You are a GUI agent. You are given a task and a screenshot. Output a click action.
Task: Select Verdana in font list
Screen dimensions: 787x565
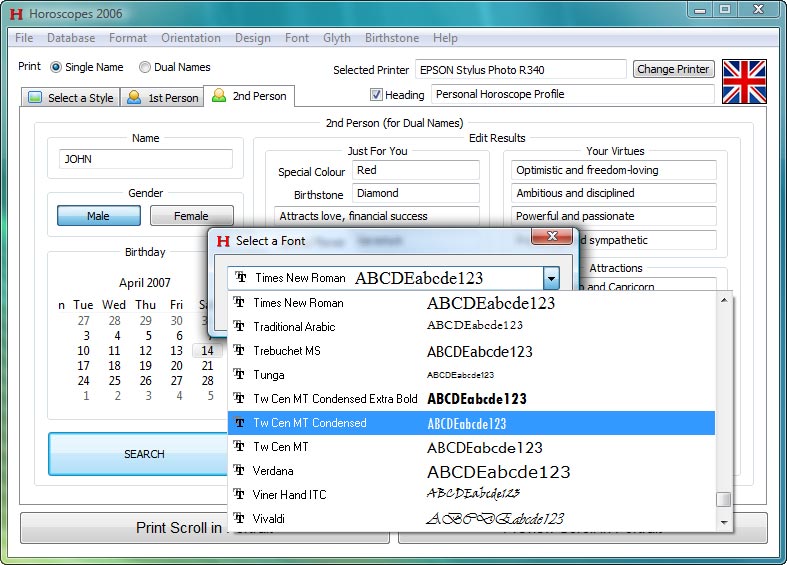tap(471, 471)
